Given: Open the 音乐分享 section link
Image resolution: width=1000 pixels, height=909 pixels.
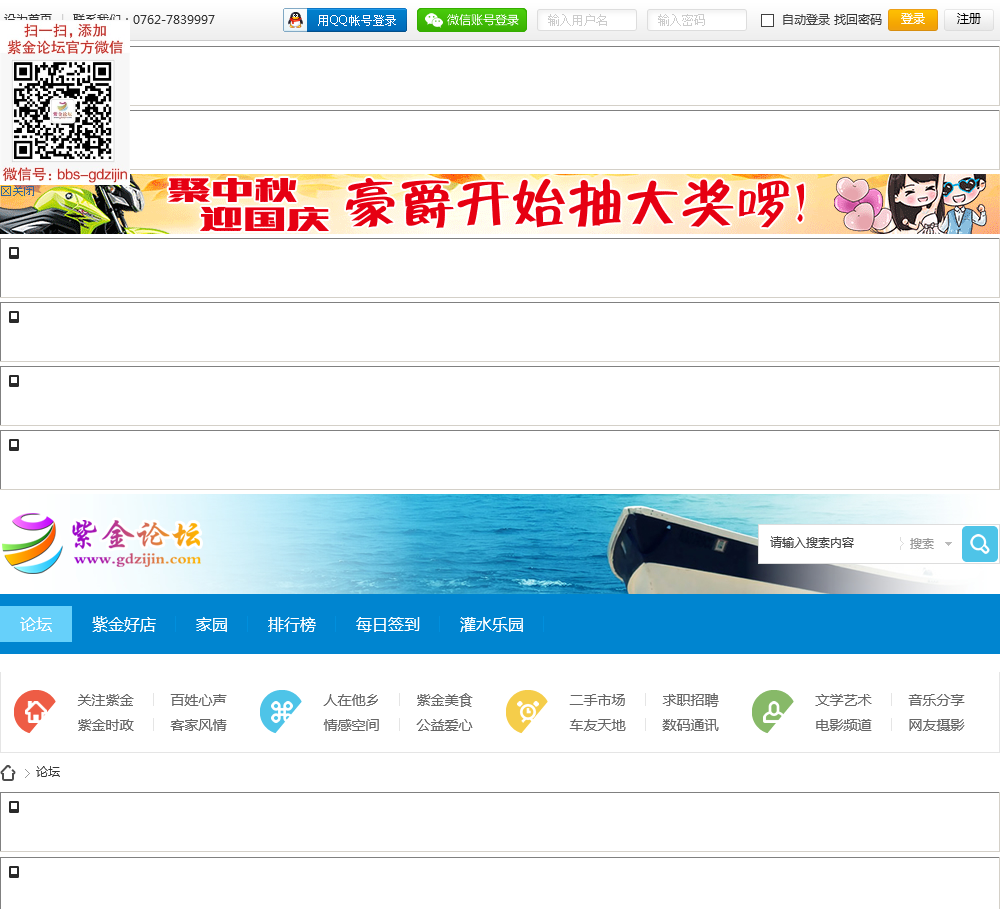Looking at the screenshot, I should [x=937, y=700].
